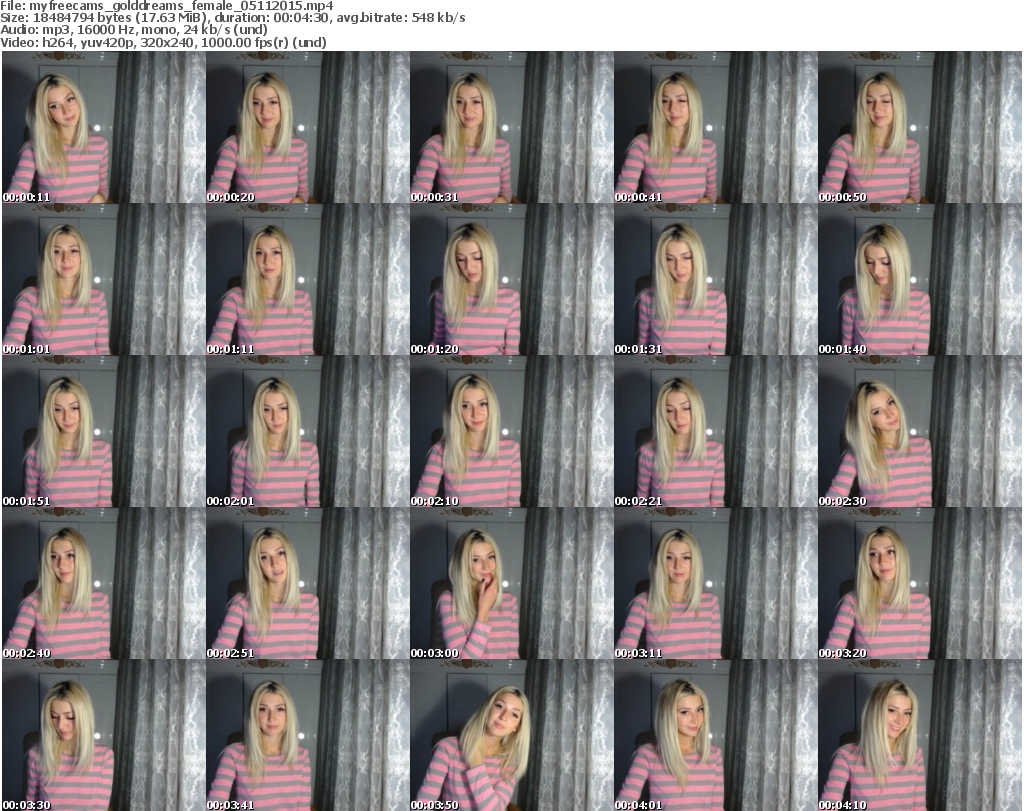Screen dimensions: 1024x811
Task: Choose the thumbnail labeled 00:04:01
Action: pyautogui.click(x=715, y=735)
